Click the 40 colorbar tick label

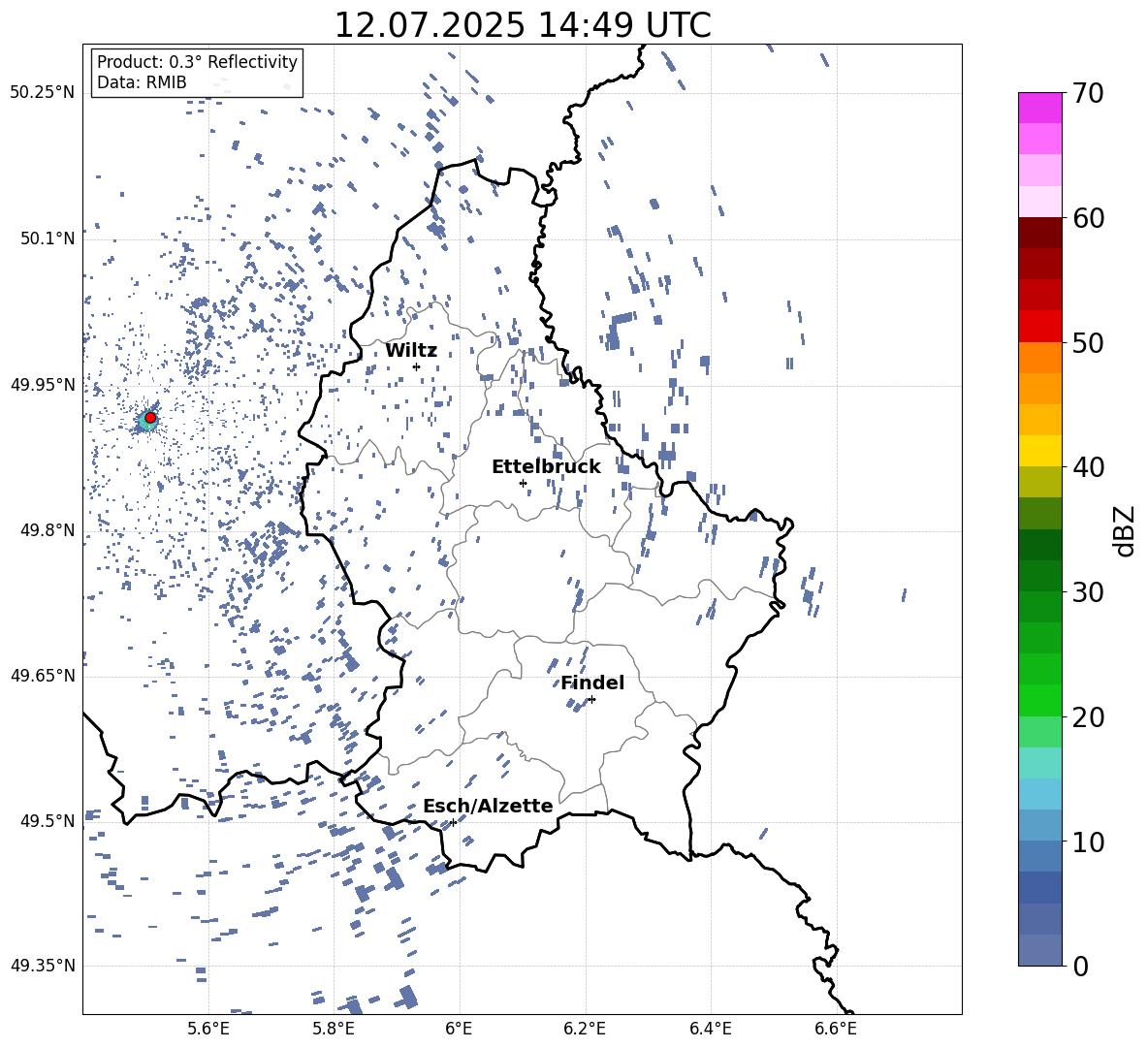[1088, 467]
